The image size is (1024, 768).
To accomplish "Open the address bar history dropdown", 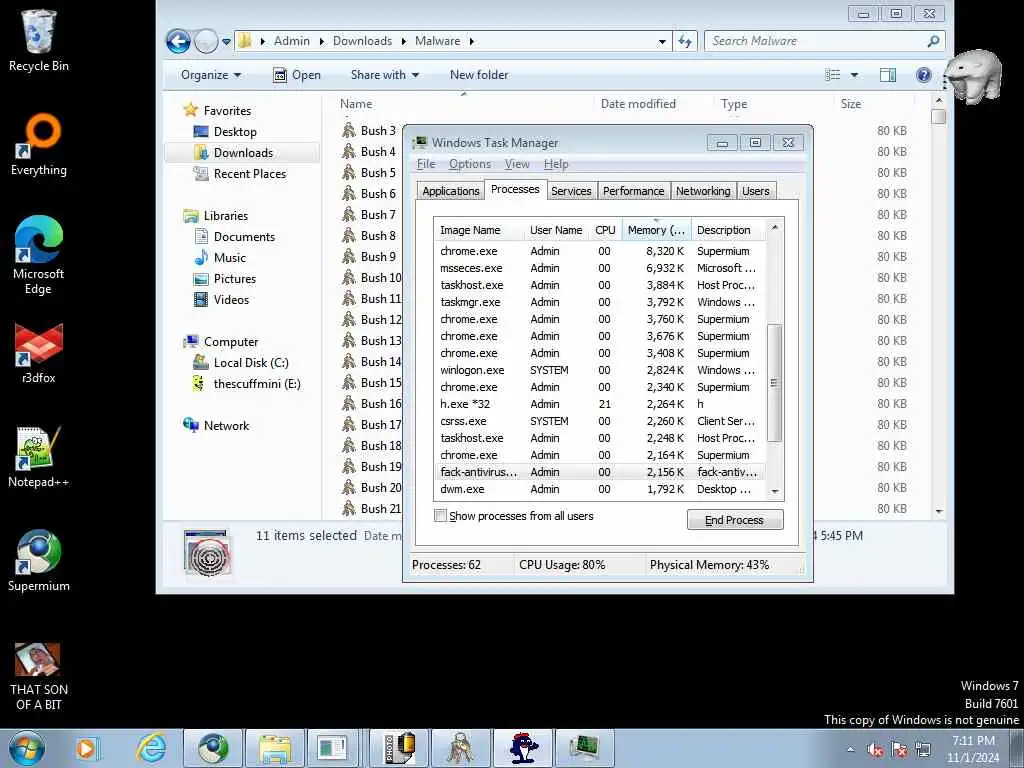I will 662,41.
